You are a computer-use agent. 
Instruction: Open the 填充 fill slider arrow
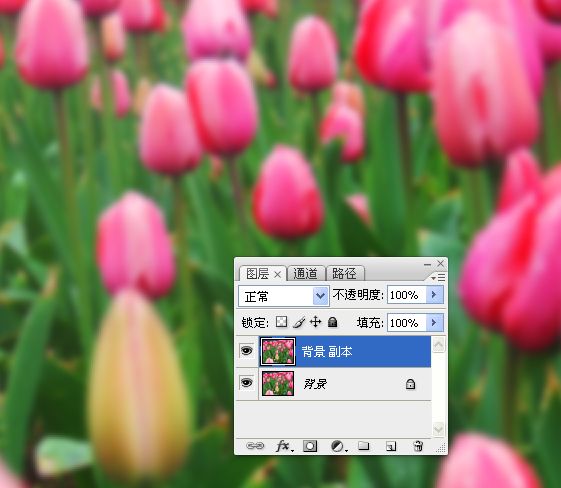coord(434,322)
